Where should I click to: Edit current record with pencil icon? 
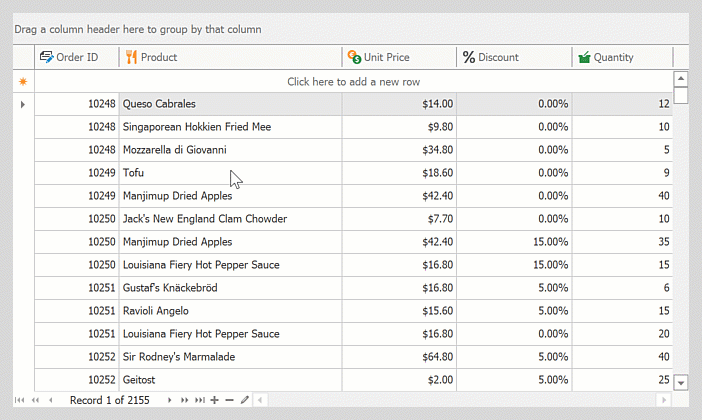244,400
